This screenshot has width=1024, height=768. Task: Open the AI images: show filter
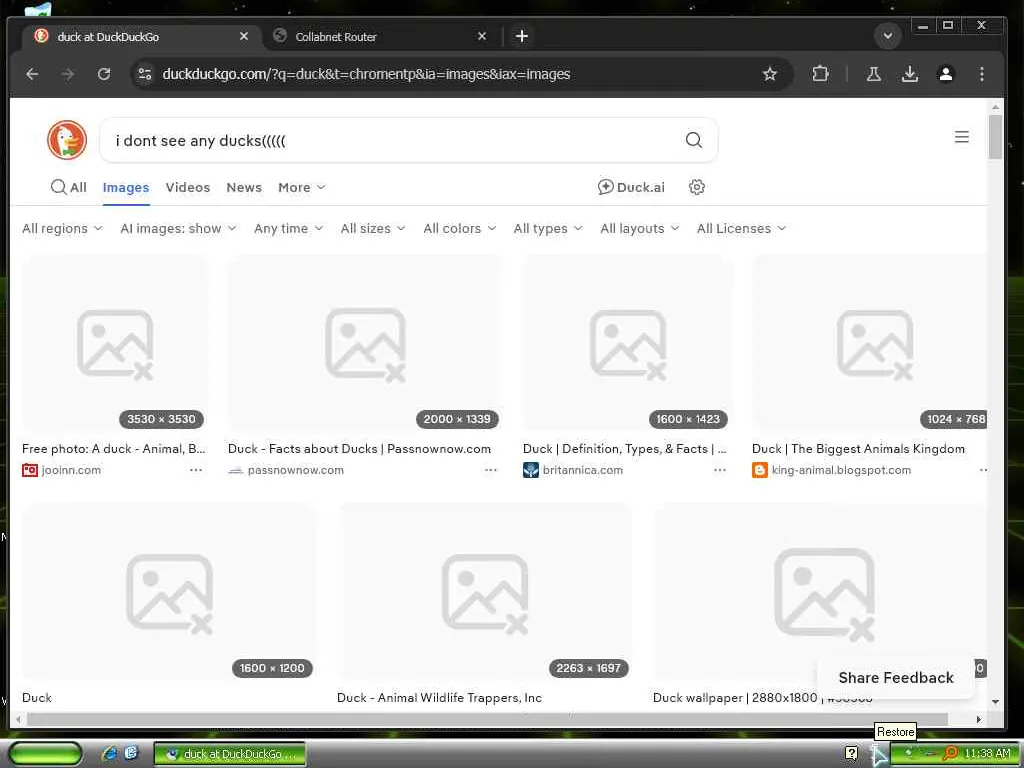click(178, 229)
